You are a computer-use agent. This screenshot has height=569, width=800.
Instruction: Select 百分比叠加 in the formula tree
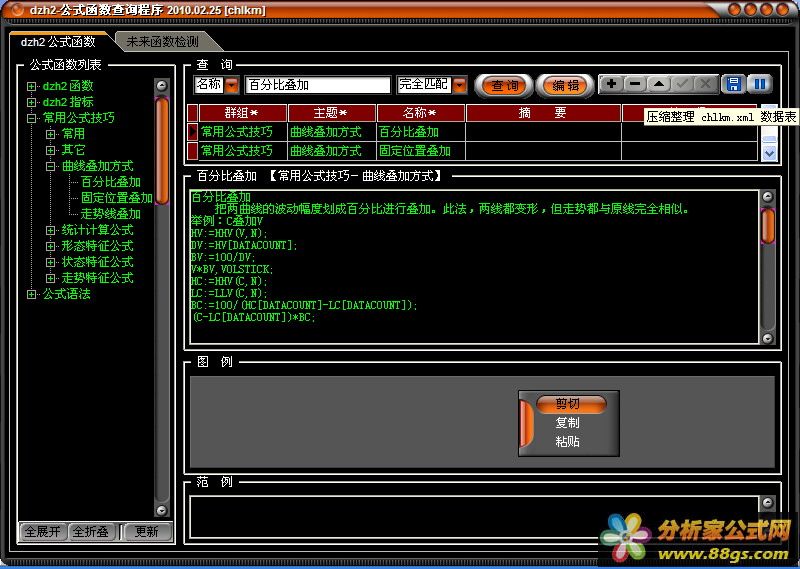point(111,182)
